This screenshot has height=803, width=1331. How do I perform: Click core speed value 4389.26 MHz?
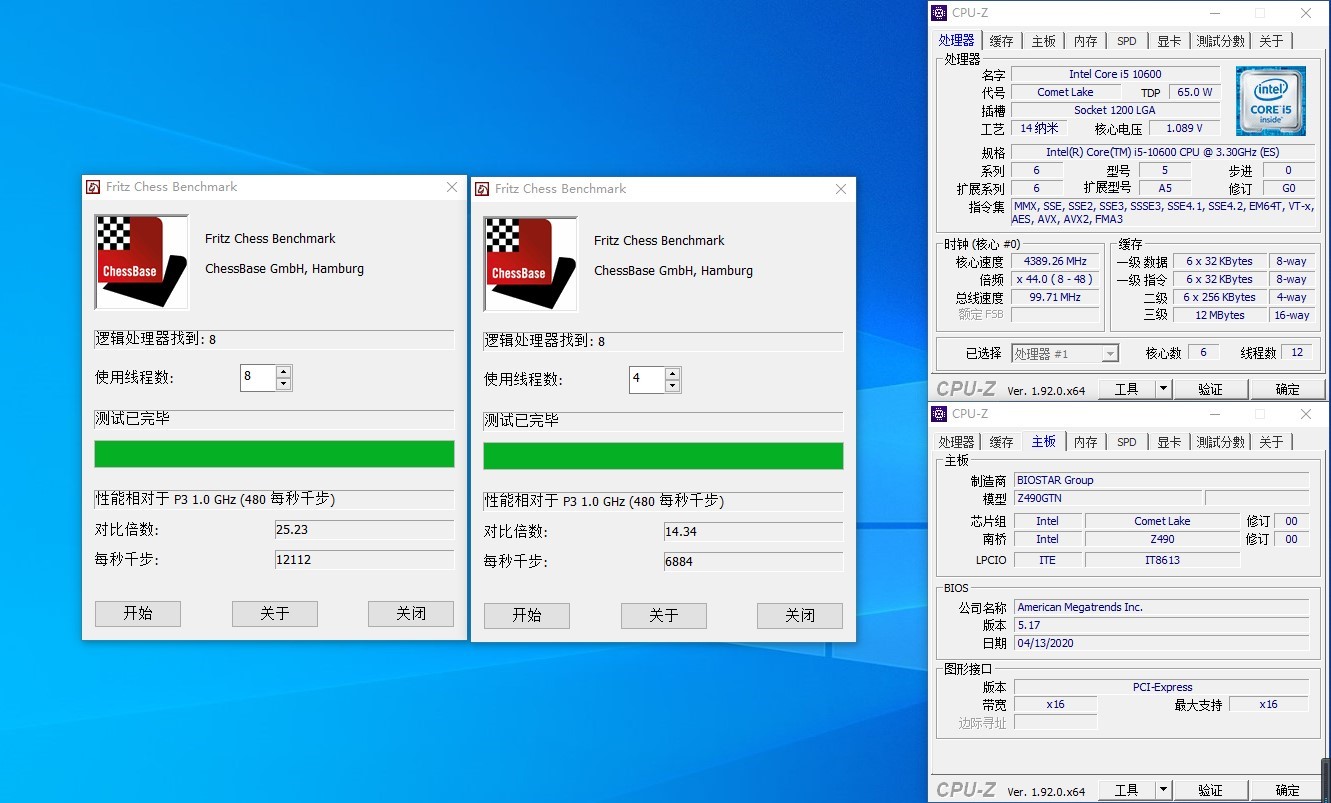coord(1055,261)
